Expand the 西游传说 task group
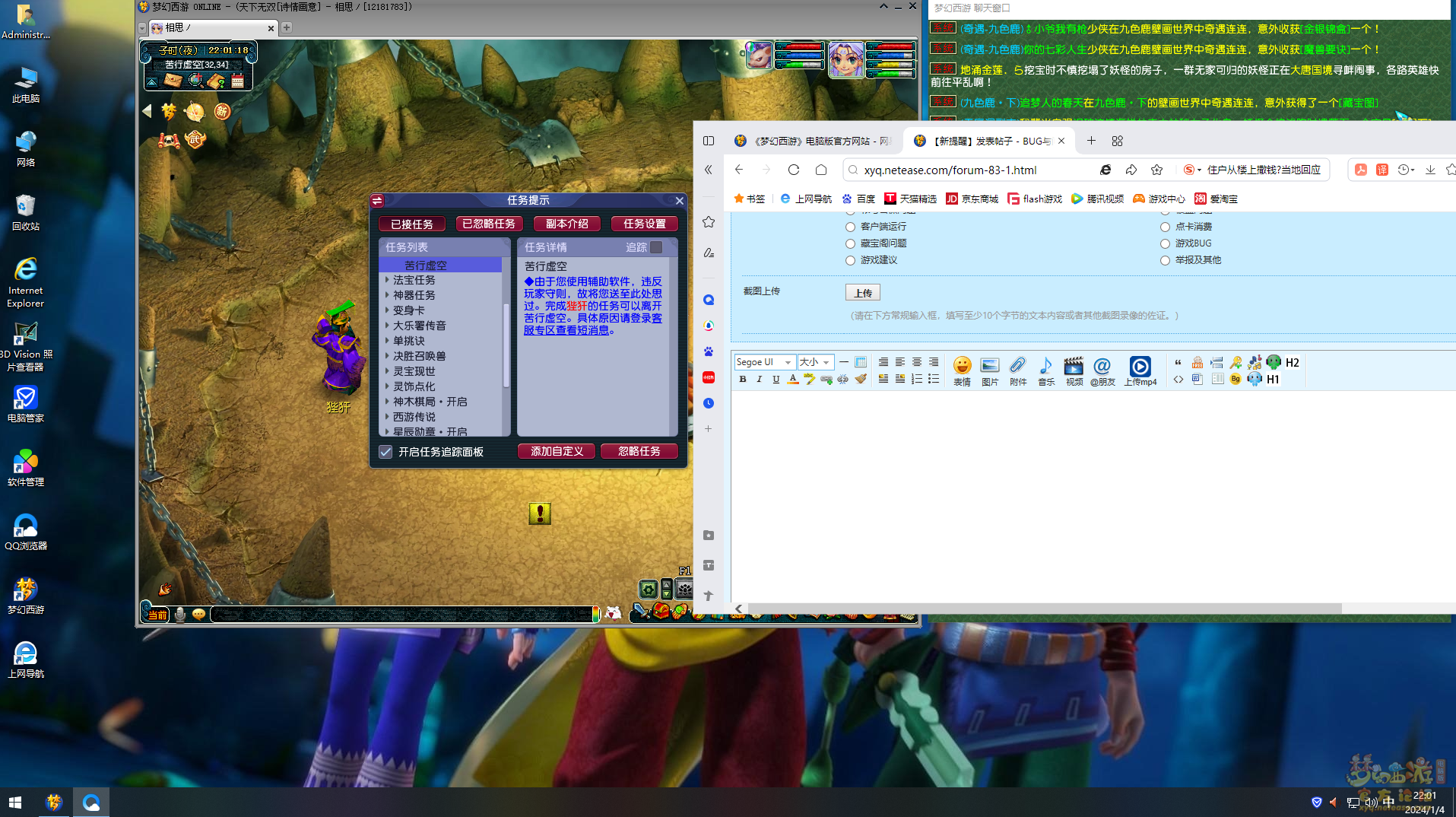 387,417
